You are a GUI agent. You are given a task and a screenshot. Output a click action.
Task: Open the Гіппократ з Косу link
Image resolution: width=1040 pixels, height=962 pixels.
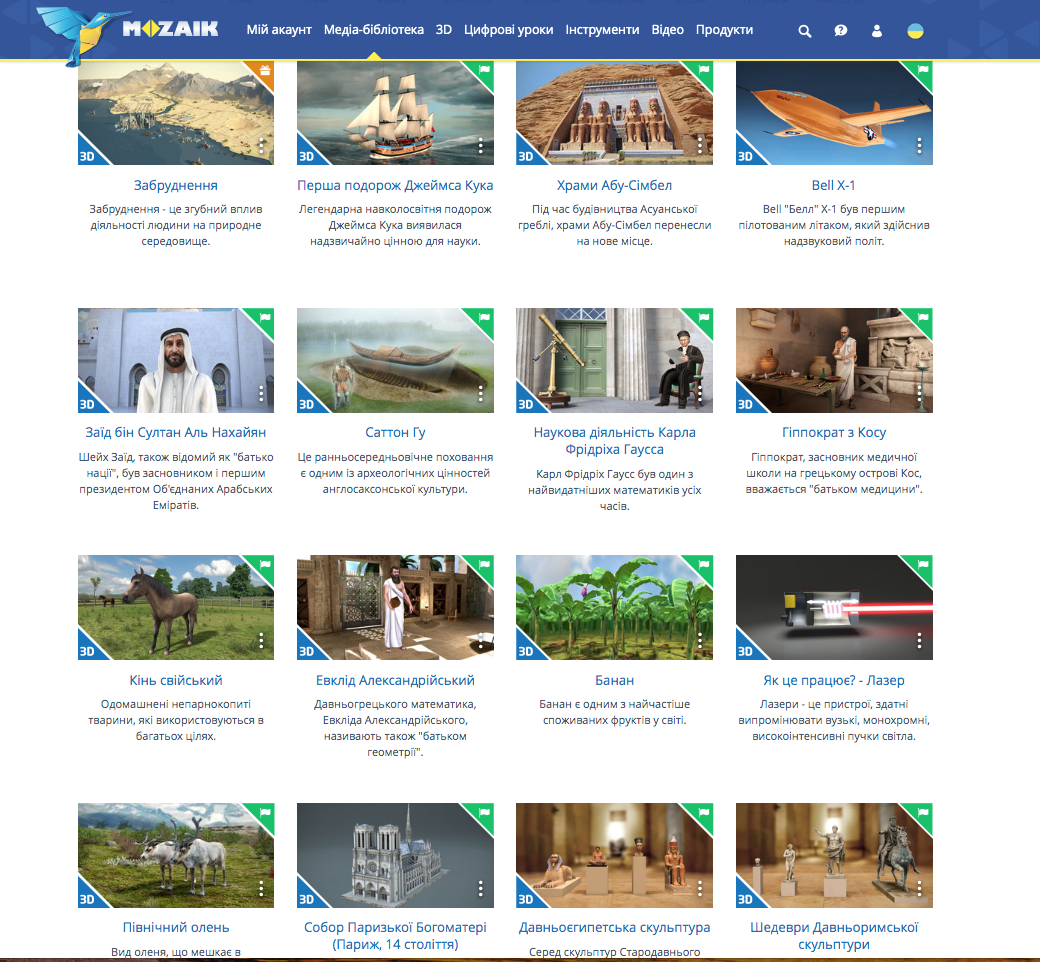[x=834, y=433]
